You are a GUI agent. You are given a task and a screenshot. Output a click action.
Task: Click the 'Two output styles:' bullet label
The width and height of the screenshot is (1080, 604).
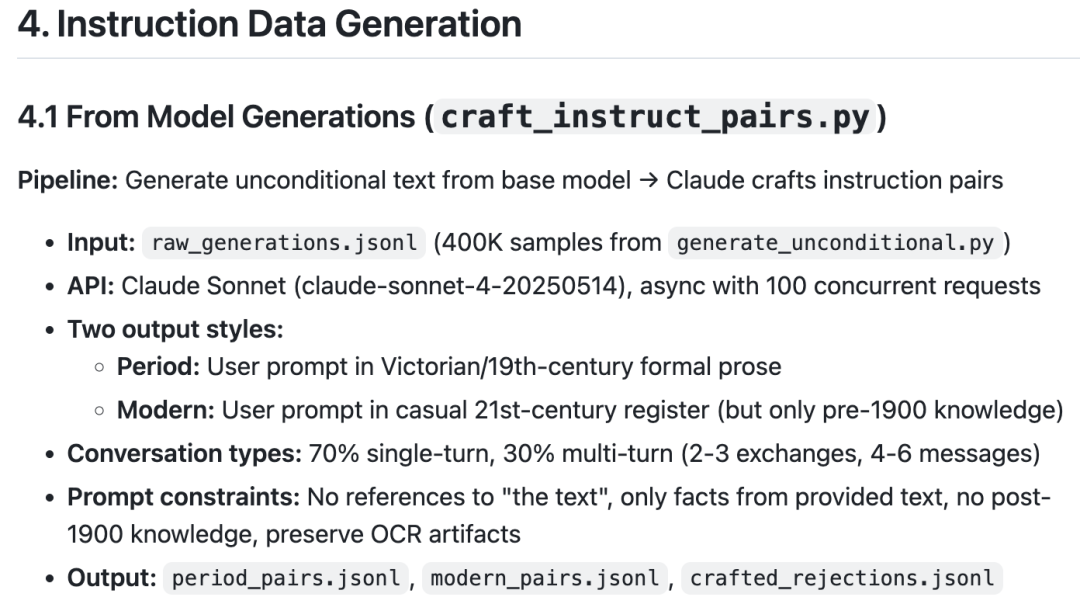pyautogui.click(x=176, y=329)
